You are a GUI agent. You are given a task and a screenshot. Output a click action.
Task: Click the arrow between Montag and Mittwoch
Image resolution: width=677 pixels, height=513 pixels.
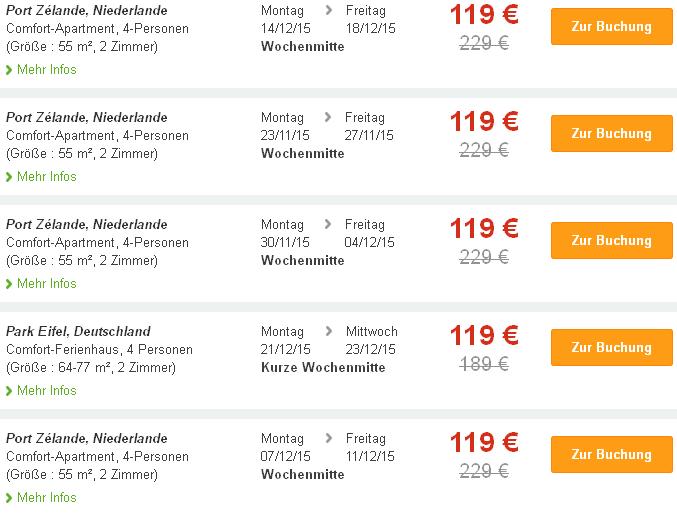(328, 332)
